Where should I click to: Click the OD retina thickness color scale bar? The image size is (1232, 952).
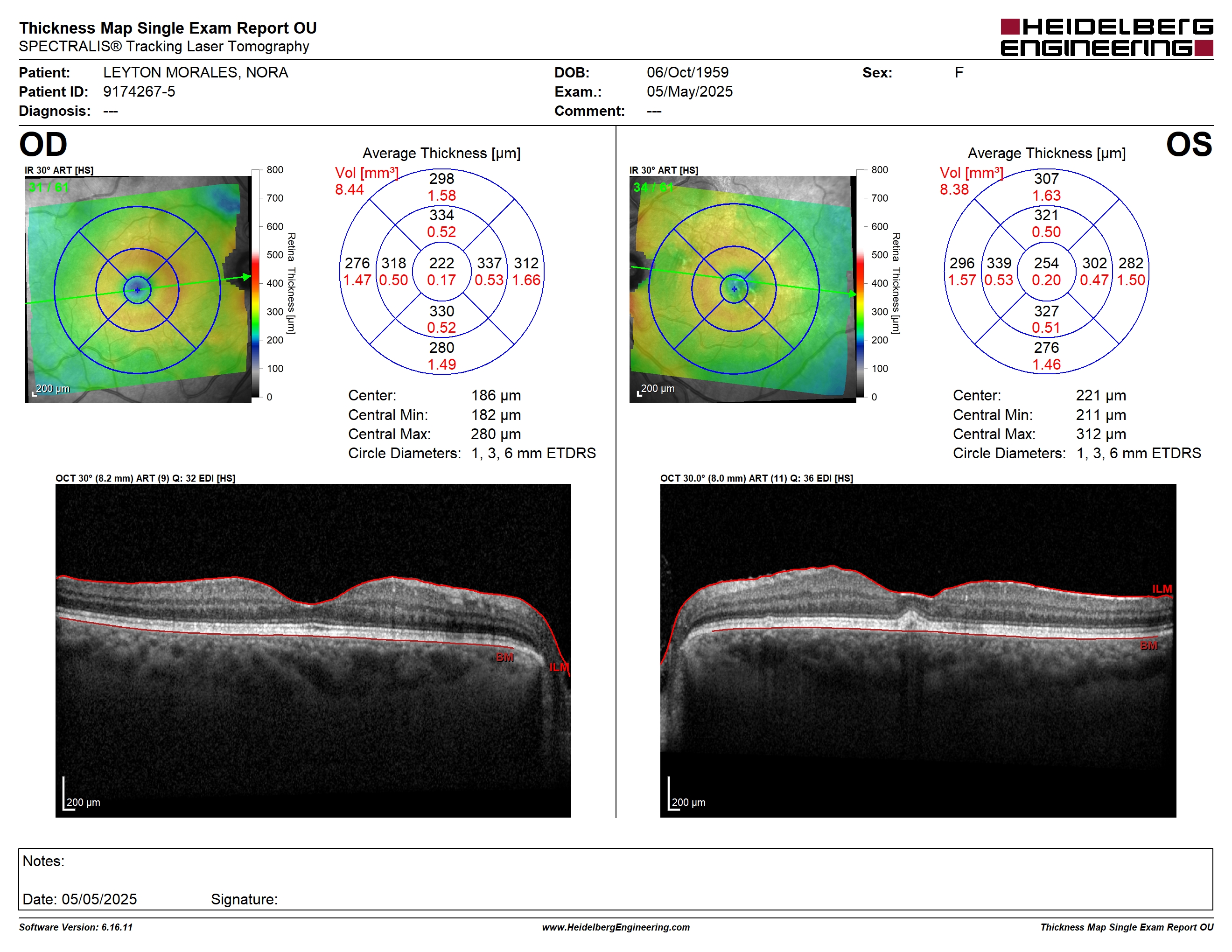pos(256,283)
